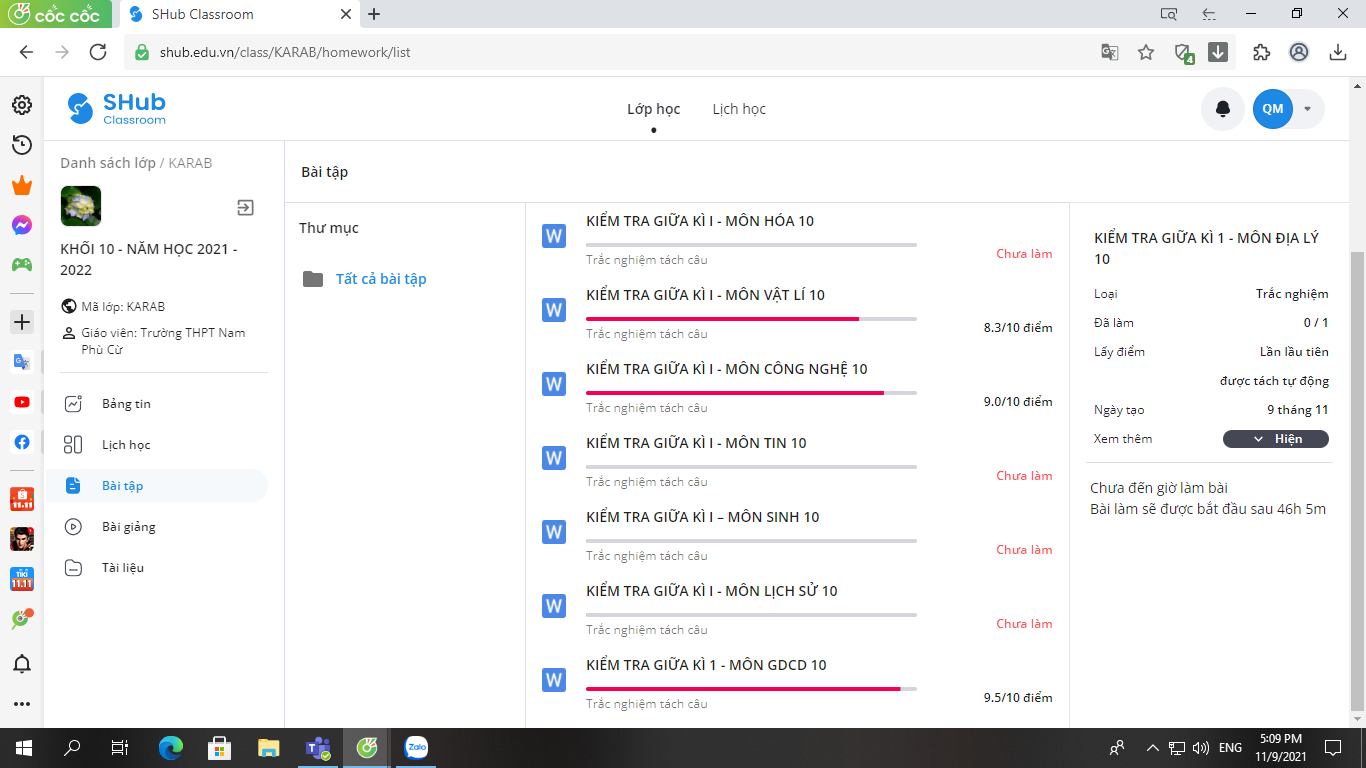Click Word icon beside MÔN GDCD 10
The width and height of the screenshot is (1366, 768).
coord(554,680)
